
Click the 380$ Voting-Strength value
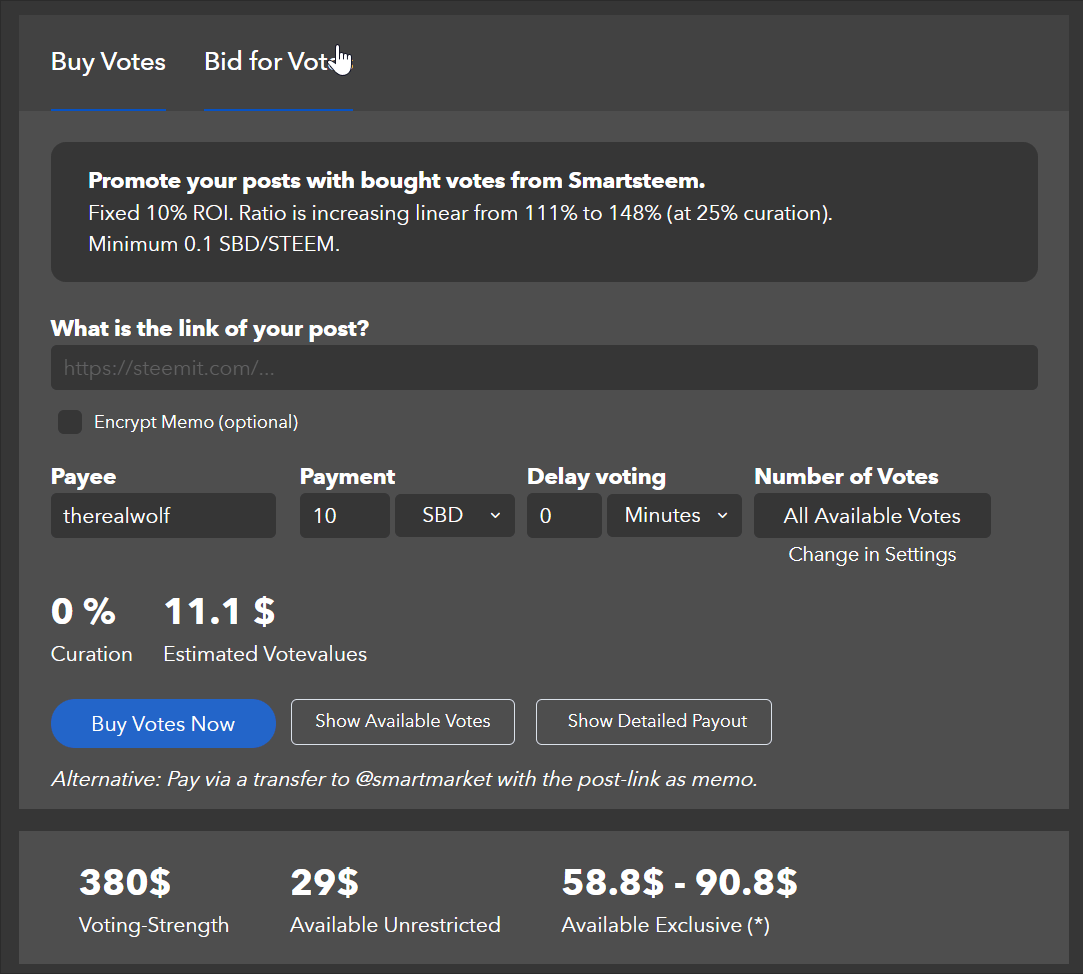pos(125,883)
